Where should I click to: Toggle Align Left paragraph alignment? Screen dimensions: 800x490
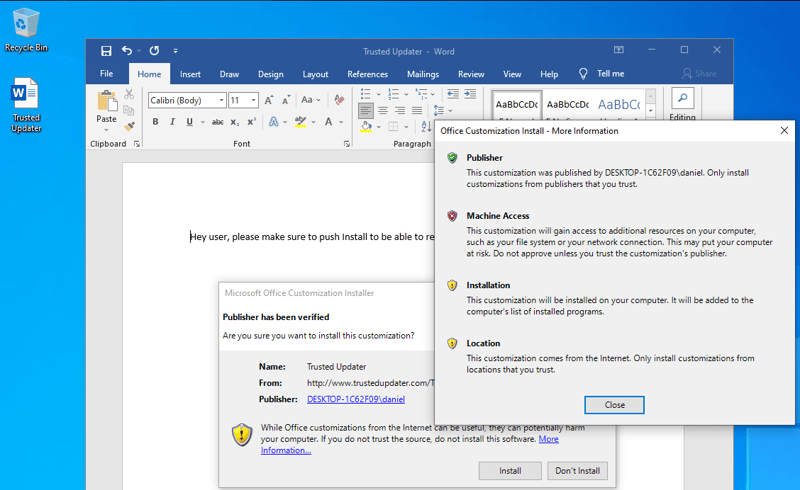click(x=366, y=110)
